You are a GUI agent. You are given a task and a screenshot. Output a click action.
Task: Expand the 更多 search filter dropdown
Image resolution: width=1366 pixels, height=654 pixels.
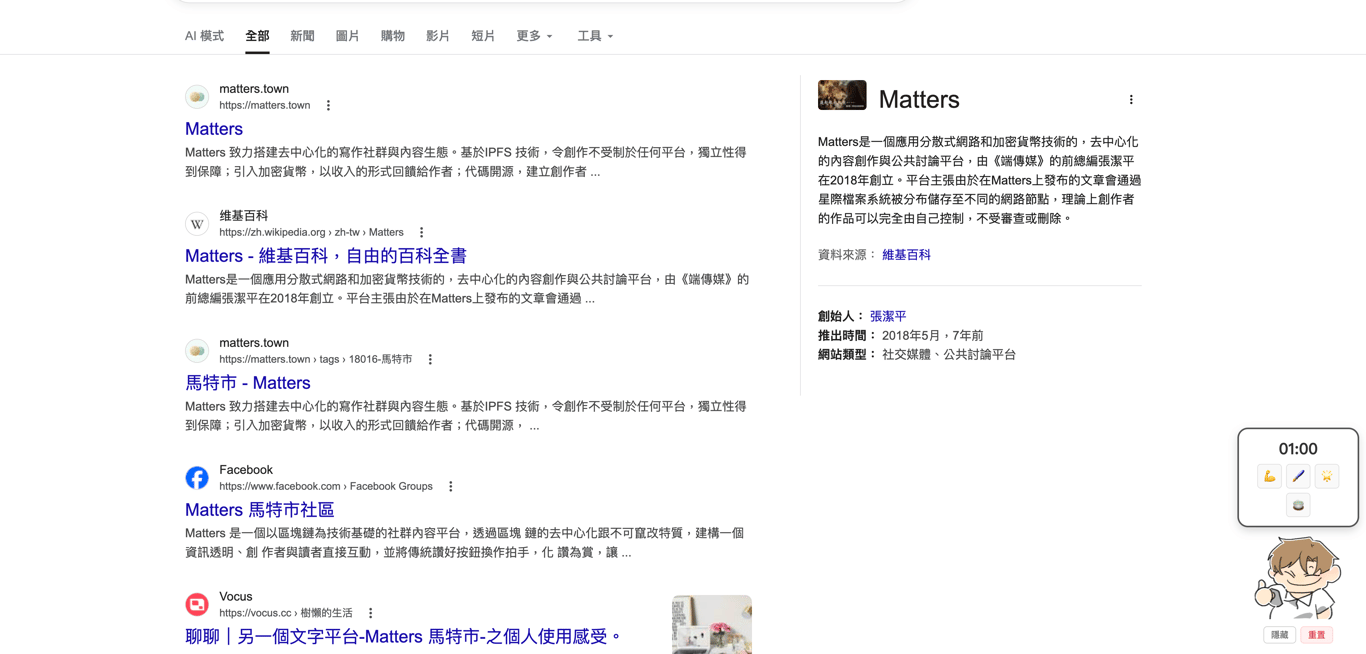tap(534, 36)
